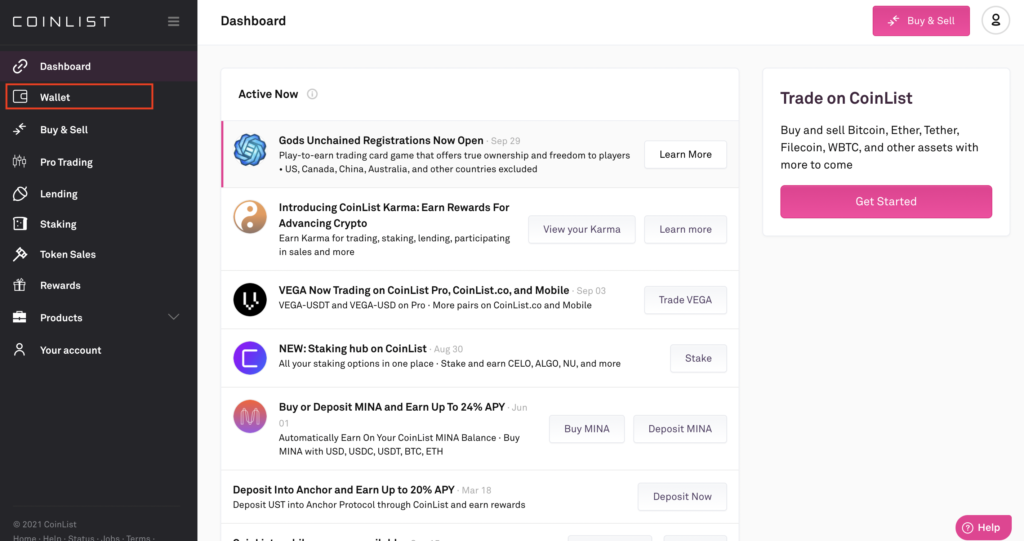Click the Deposit MINA button
This screenshot has width=1024, height=541.
[x=680, y=429]
